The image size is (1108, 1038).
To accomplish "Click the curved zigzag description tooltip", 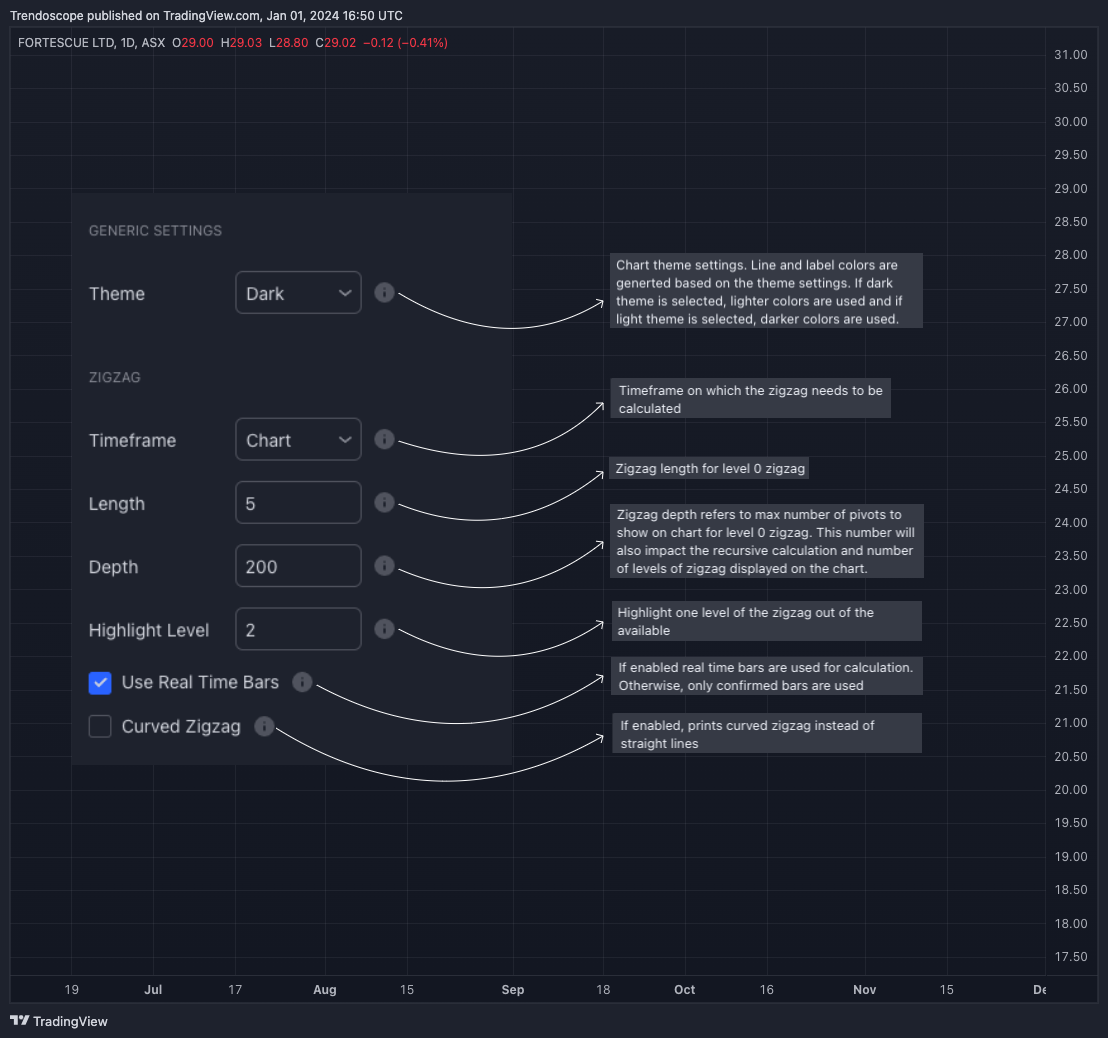I will coord(767,733).
